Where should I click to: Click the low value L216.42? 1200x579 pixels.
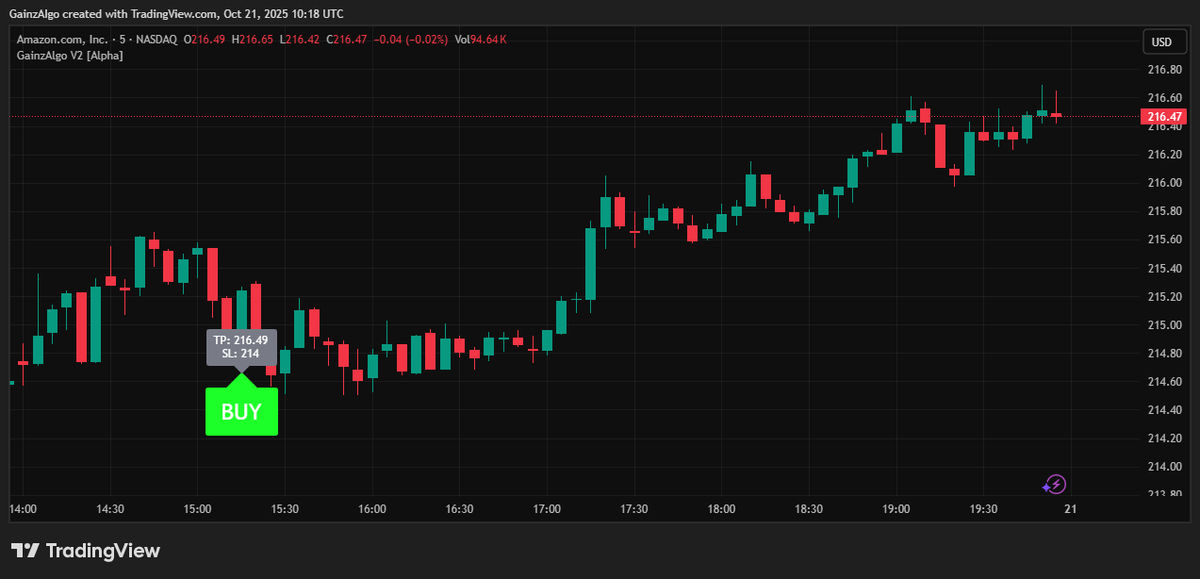pos(301,40)
